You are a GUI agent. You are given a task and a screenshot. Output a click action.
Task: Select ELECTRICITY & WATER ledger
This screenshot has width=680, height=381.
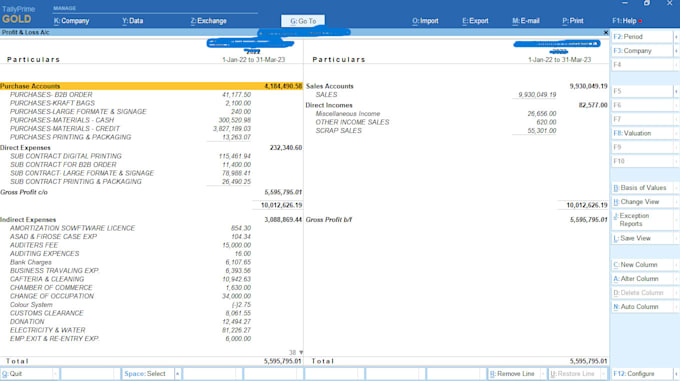(48, 330)
